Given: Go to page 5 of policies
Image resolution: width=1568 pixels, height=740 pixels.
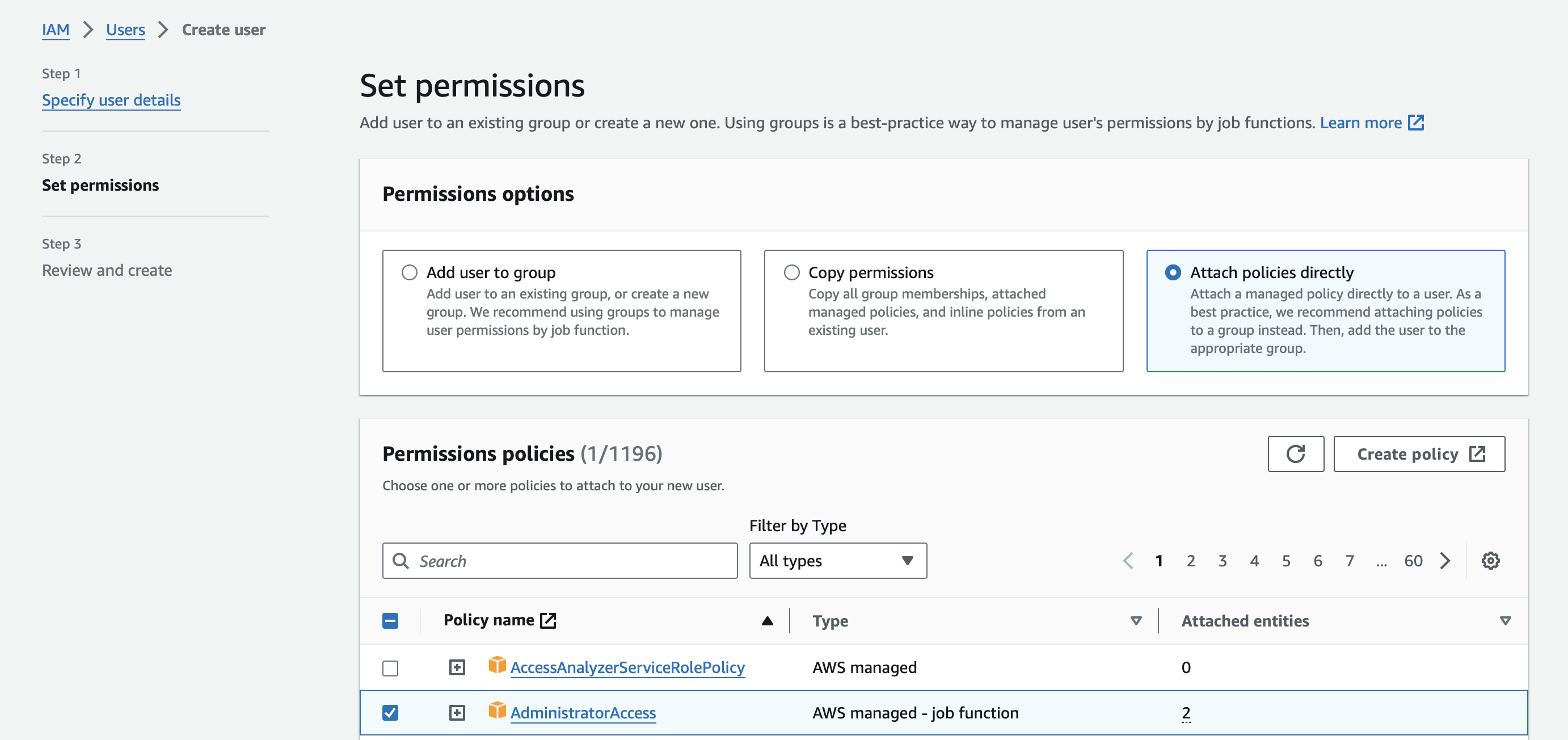Looking at the screenshot, I should tap(1285, 560).
